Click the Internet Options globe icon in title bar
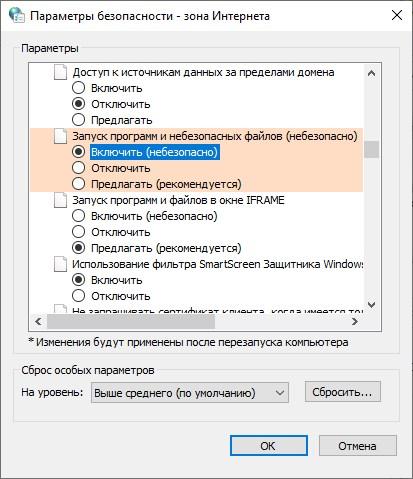This screenshot has height=479, width=413. point(17,15)
